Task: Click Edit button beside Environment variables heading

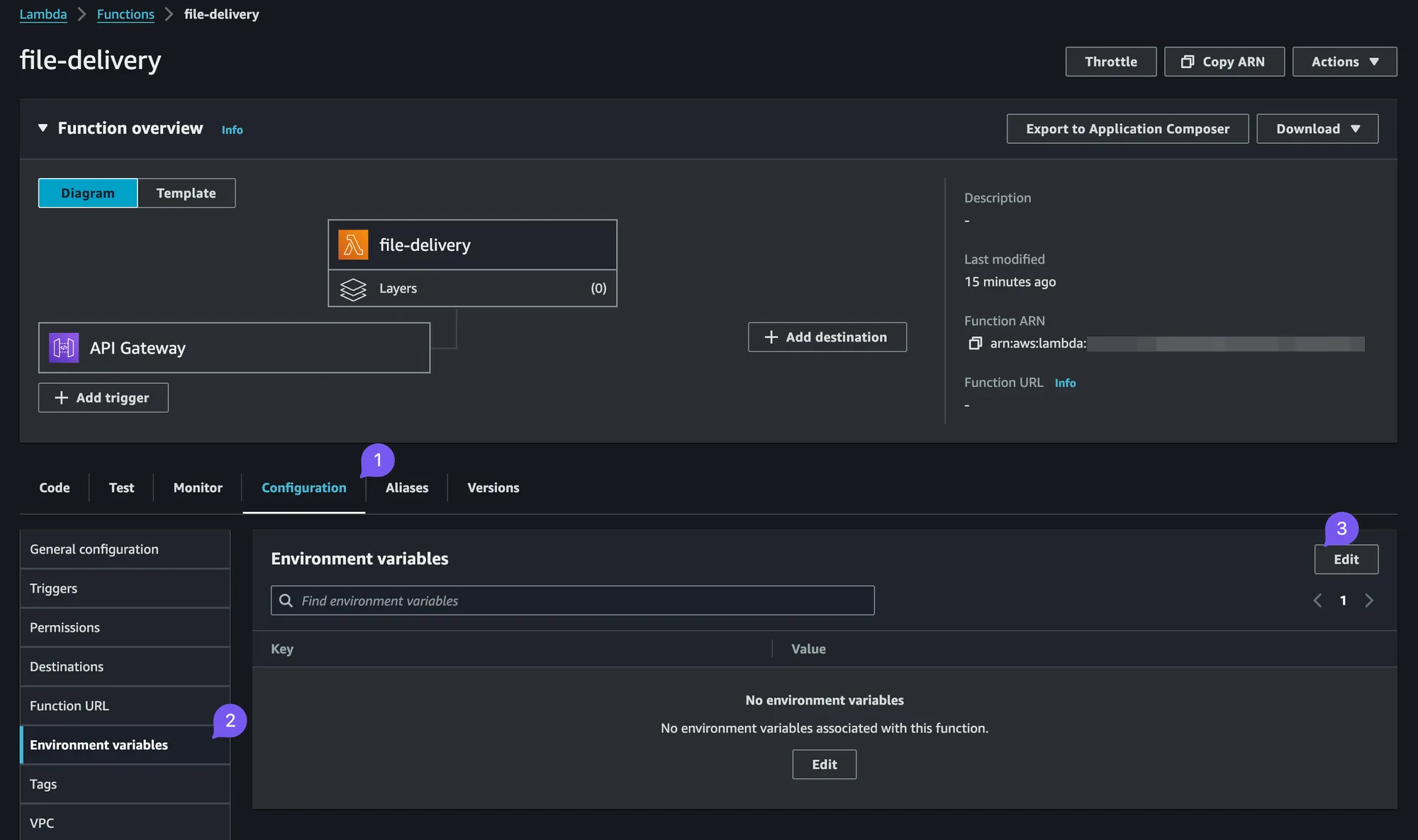Action: [1346, 559]
